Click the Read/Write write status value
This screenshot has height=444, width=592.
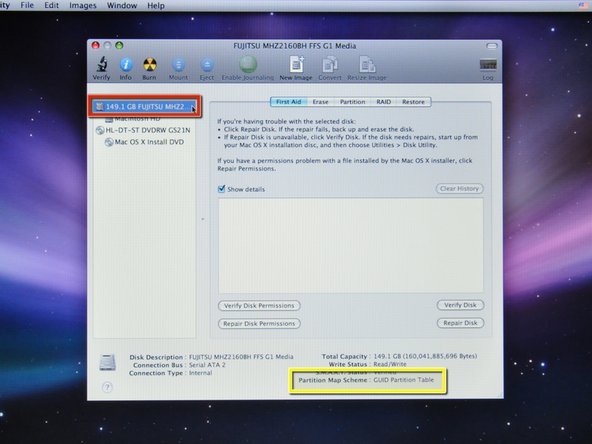(x=390, y=364)
